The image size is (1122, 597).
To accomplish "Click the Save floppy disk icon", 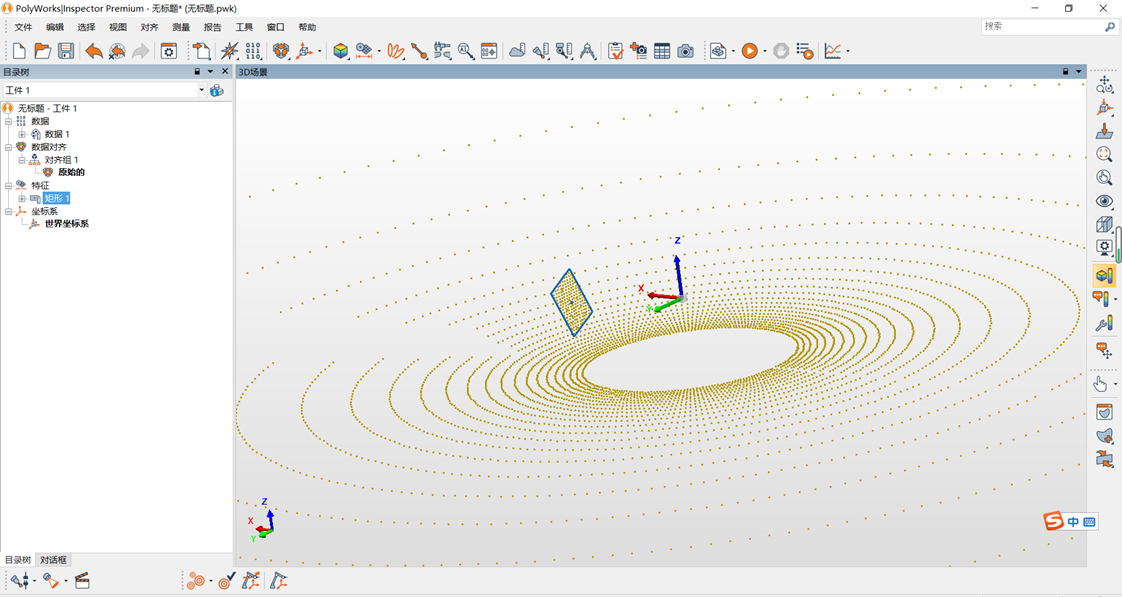I will (66, 51).
